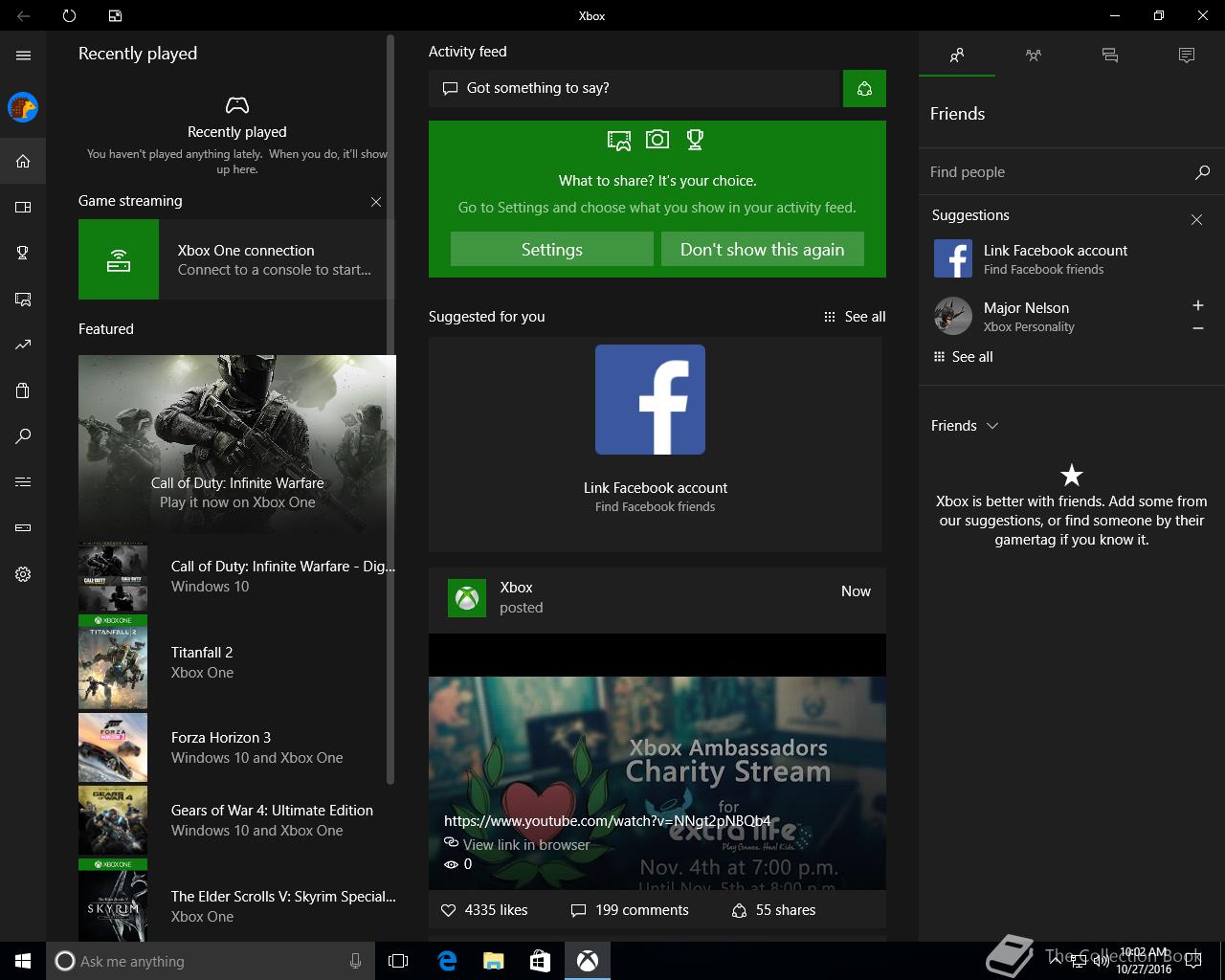Switch to the Friends tab
1225x980 pixels.
point(957,56)
